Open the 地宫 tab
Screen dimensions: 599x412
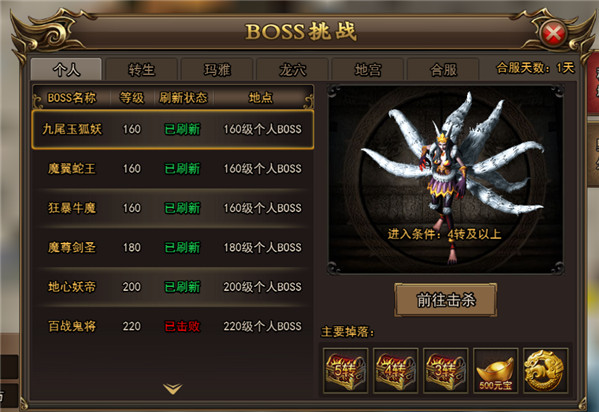pyautogui.click(x=368, y=70)
